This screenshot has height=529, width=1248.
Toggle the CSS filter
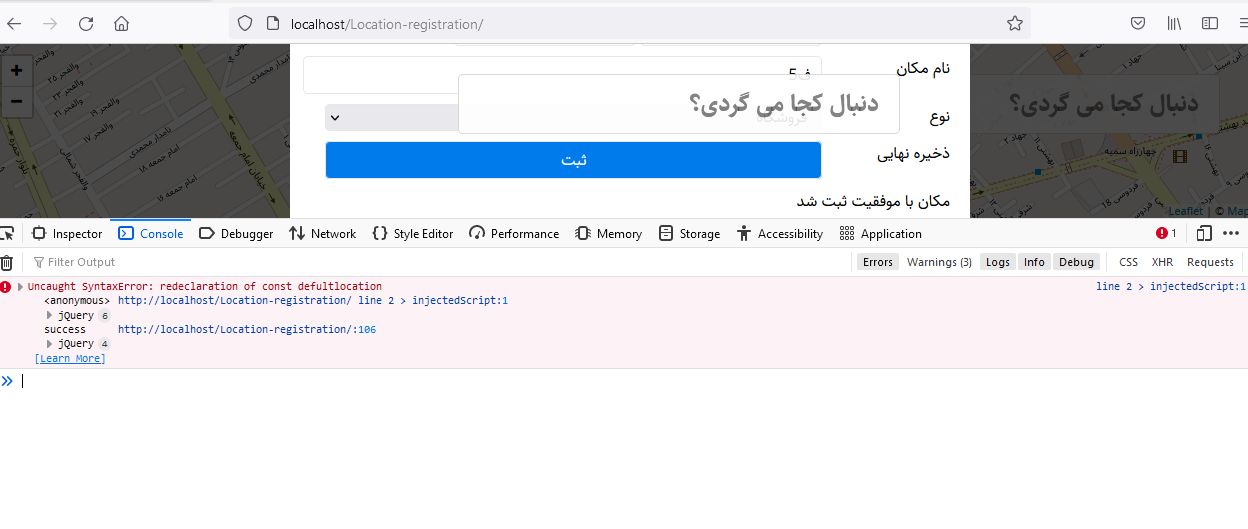pos(1128,262)
